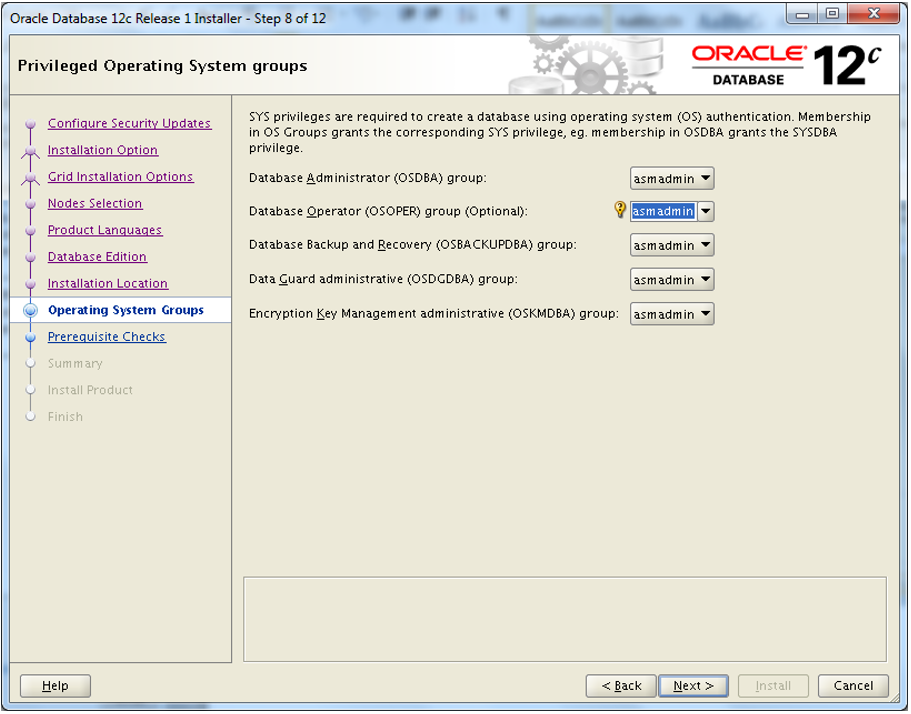The image size is (911, 714).
Task: Open the OSKMDBA Encryption Key group dropdown
Action: 672,314
